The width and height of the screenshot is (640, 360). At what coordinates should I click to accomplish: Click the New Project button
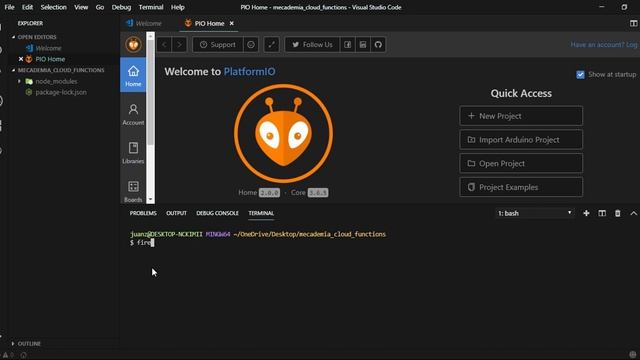521,116
